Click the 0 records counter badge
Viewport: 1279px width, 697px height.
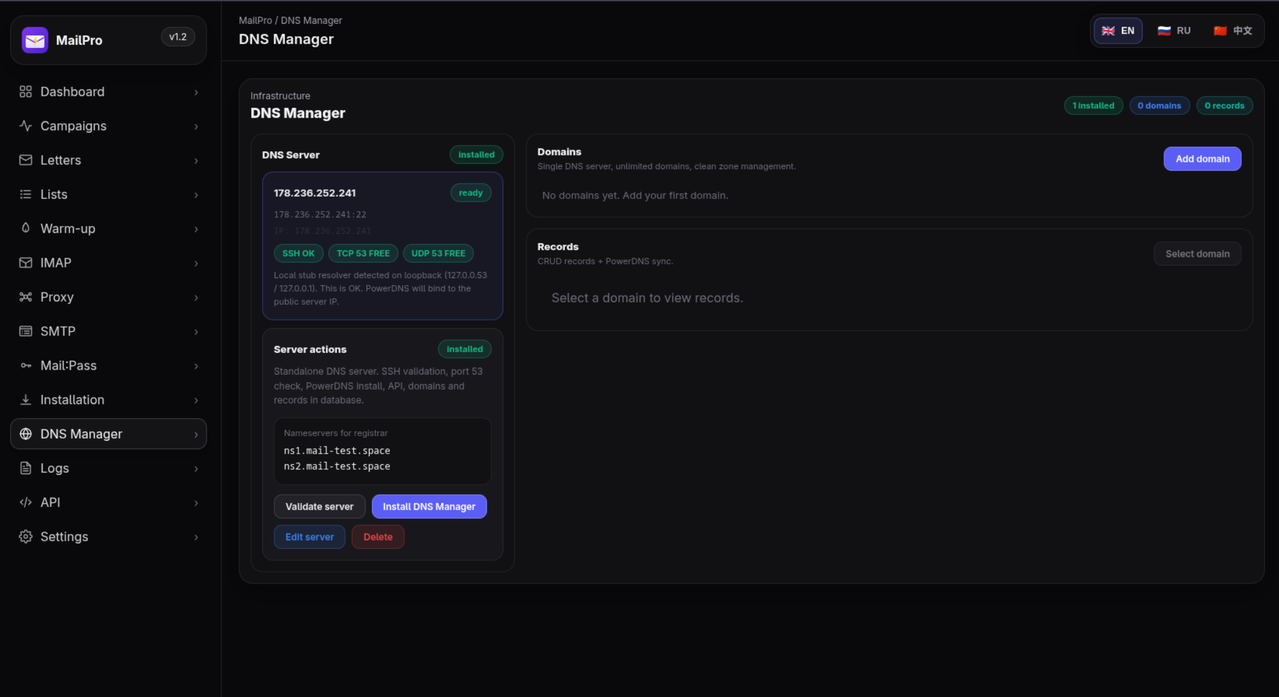pos(1224,106)
